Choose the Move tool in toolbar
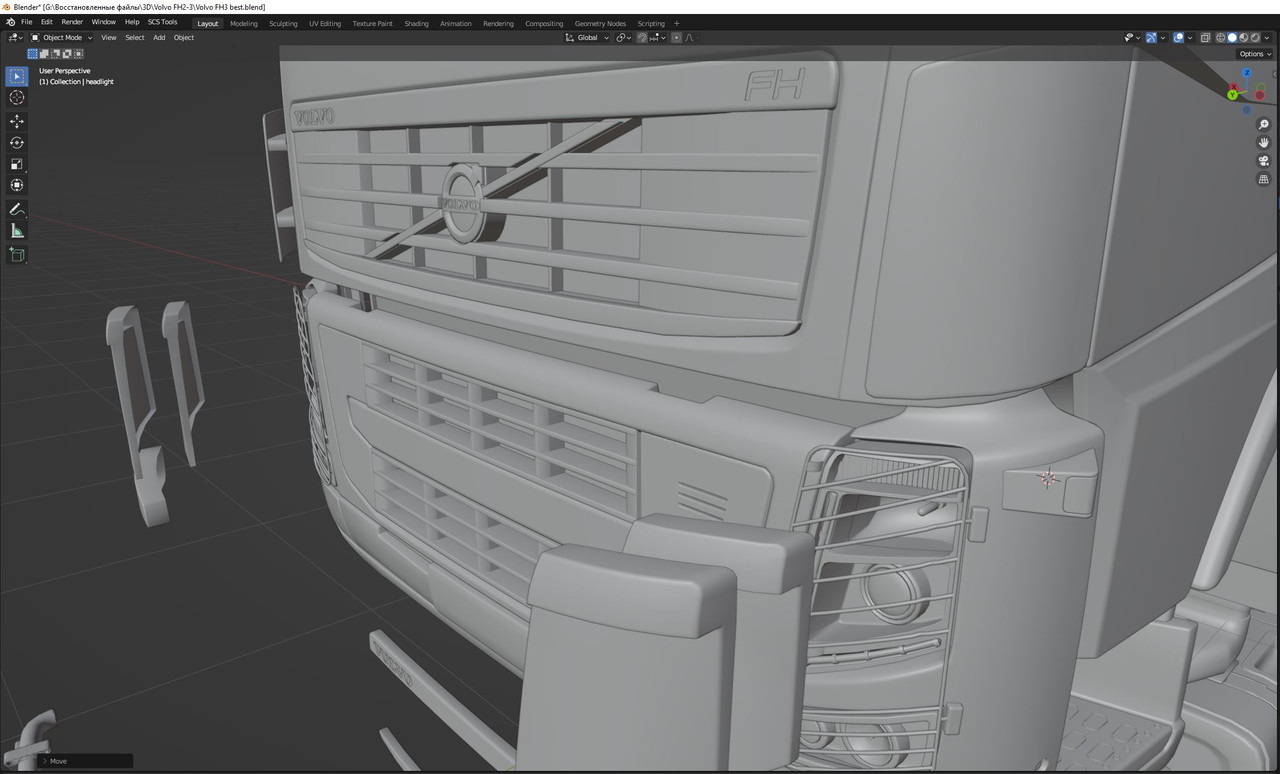Image resolution: width=1280 pixels, height=774 pixels. click(x=17, y=121)
